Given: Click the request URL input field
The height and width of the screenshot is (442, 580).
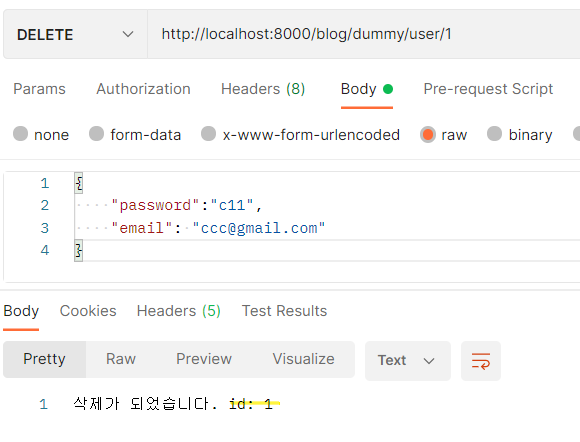Looking at the screenshot, I should coord(364,34).
